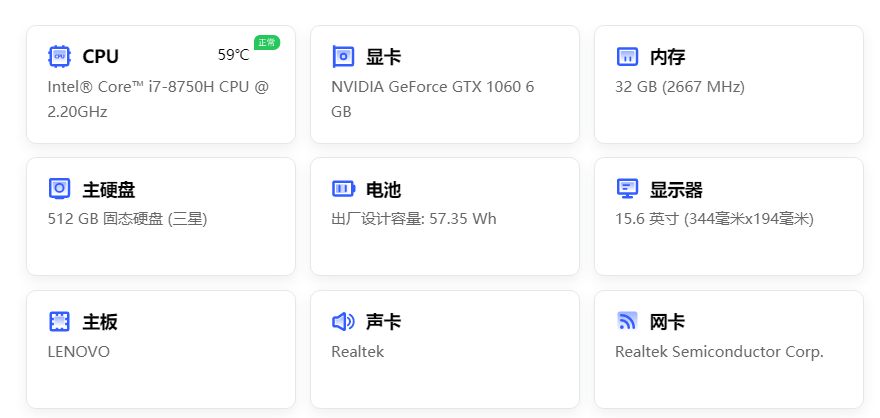Viewport: 880px width, 418px height.
Task: Select the Realtek Semiconductor Corp. text
Action: point(719,352)
